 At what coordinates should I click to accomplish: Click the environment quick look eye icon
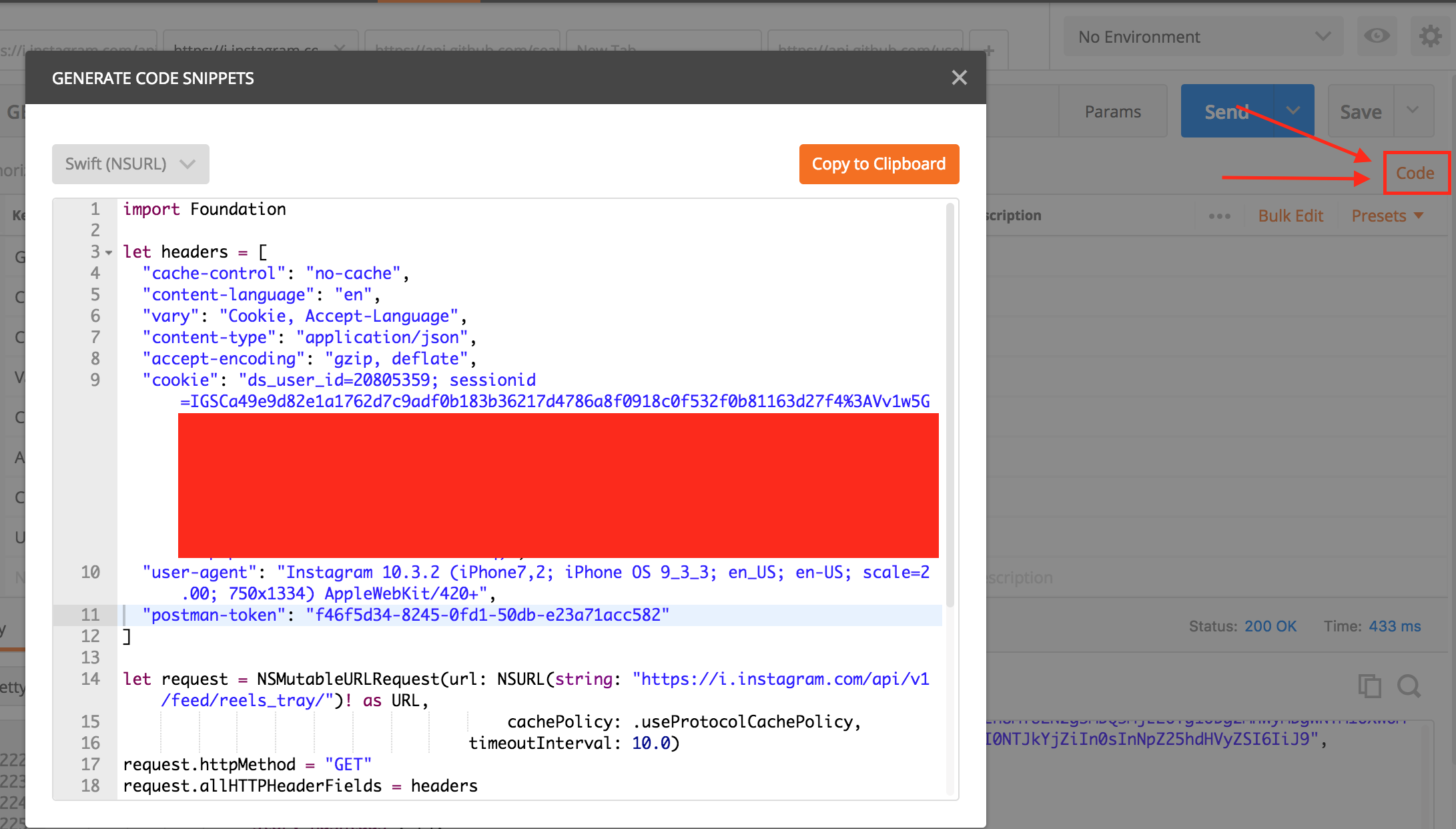(x=1377, y=36)
